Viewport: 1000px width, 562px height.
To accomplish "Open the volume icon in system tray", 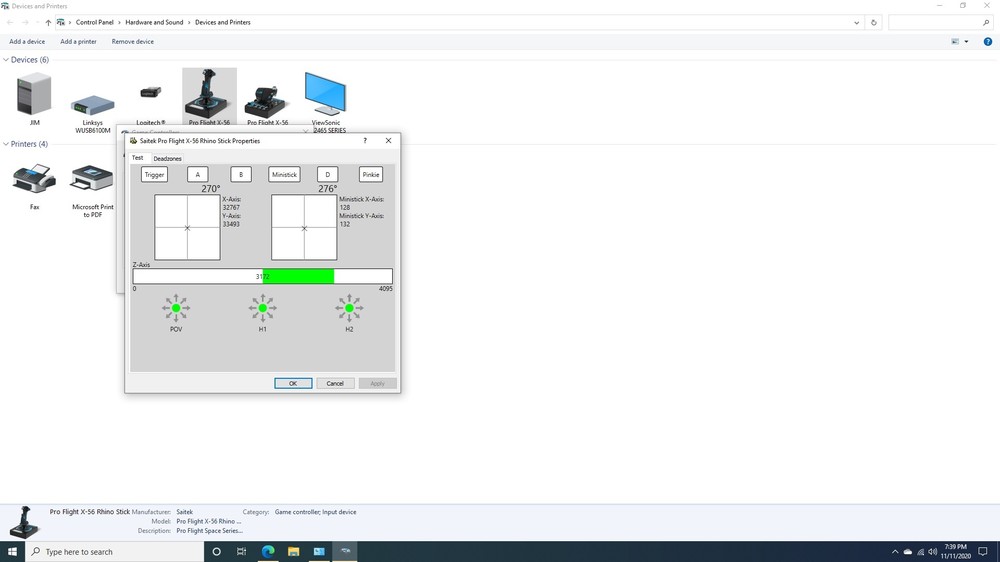I will (932, 552).
